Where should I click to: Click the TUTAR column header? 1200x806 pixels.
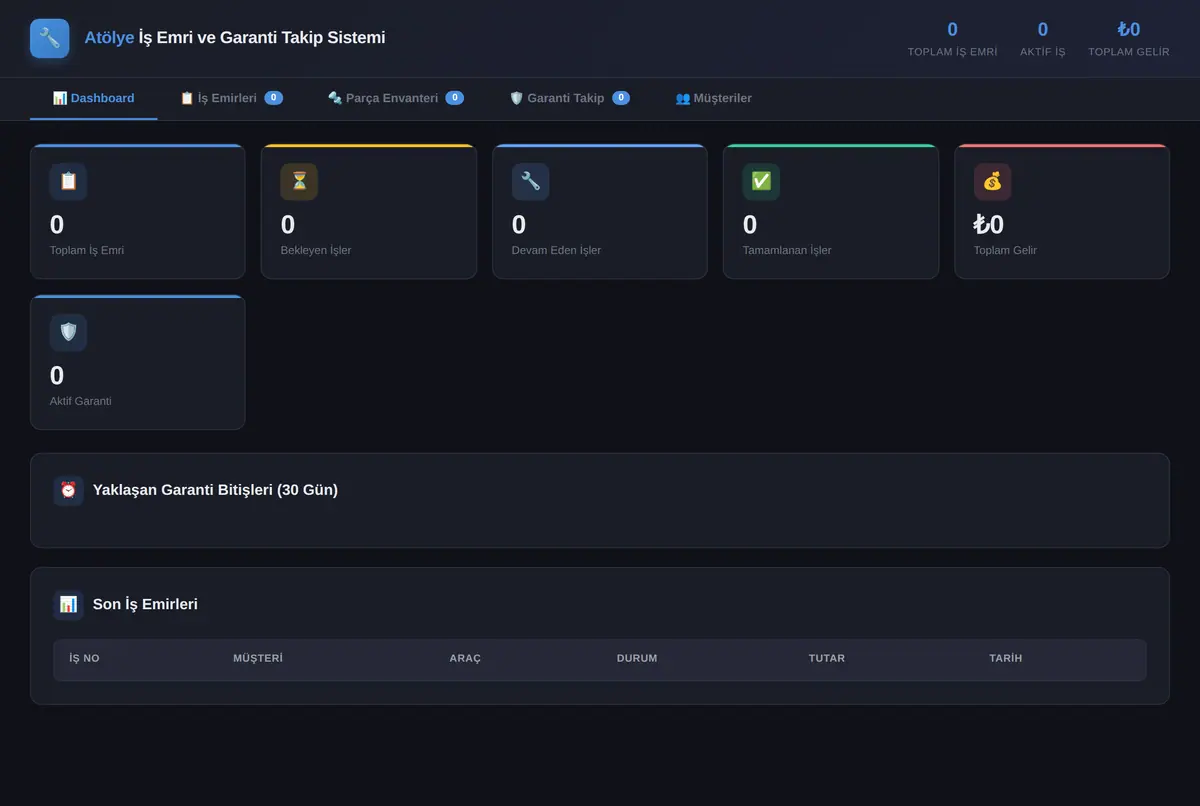coord(827,658)
